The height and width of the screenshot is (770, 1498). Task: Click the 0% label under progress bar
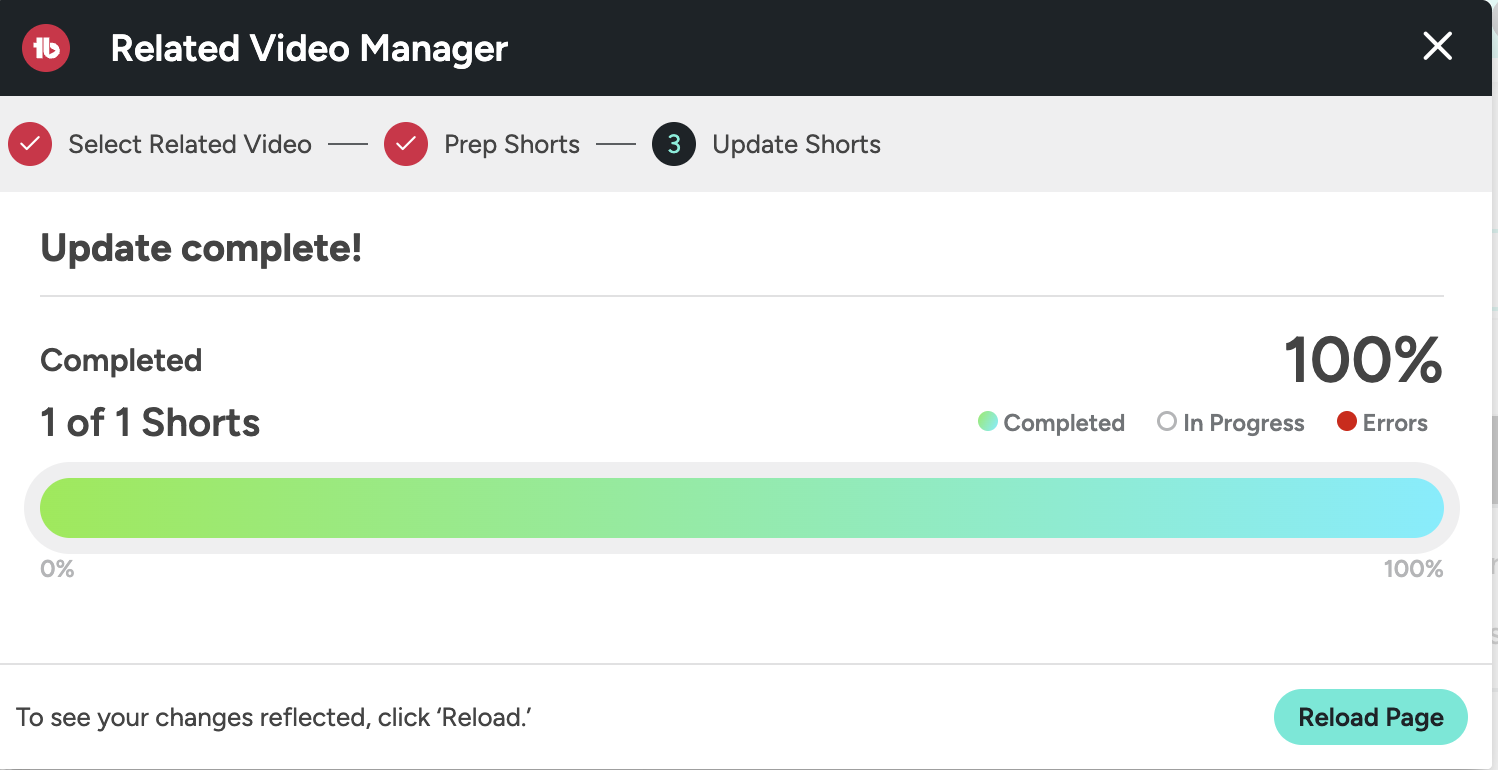pyautogui.click(x=57, y=570)
